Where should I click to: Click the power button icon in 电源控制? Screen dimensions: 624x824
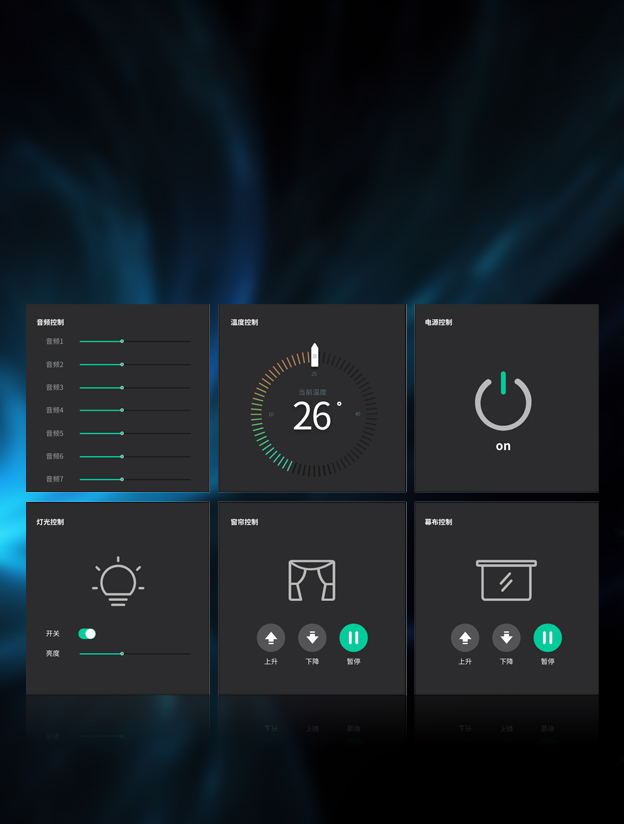503,401
